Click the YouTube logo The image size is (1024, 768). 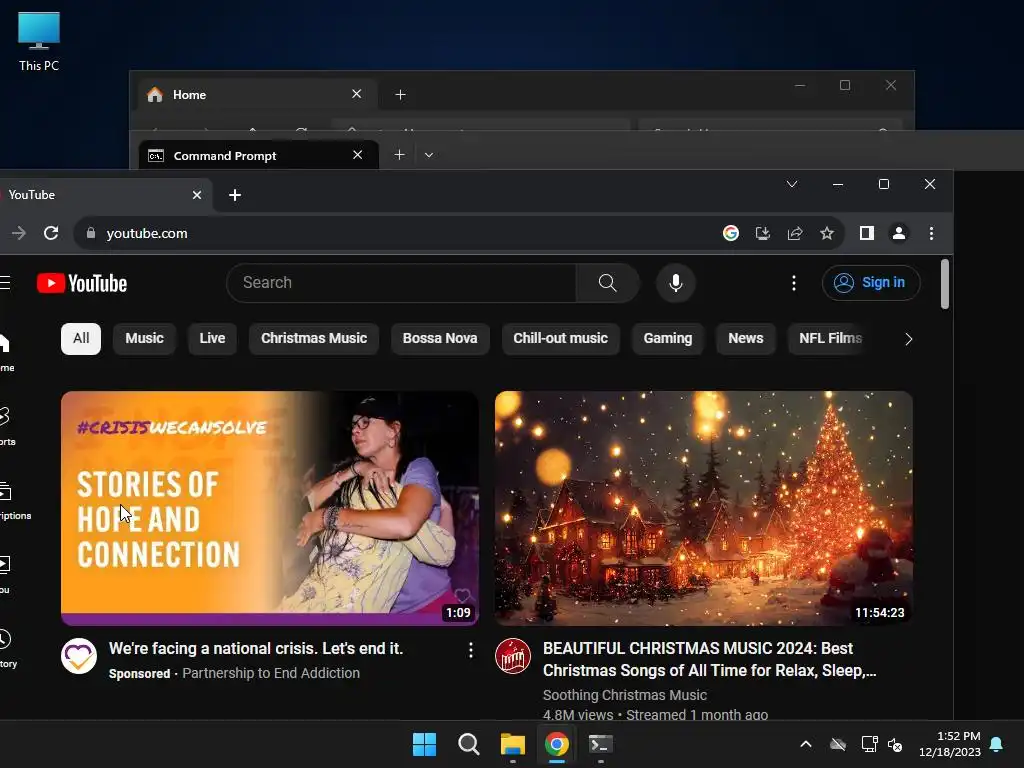click(82, 283)
